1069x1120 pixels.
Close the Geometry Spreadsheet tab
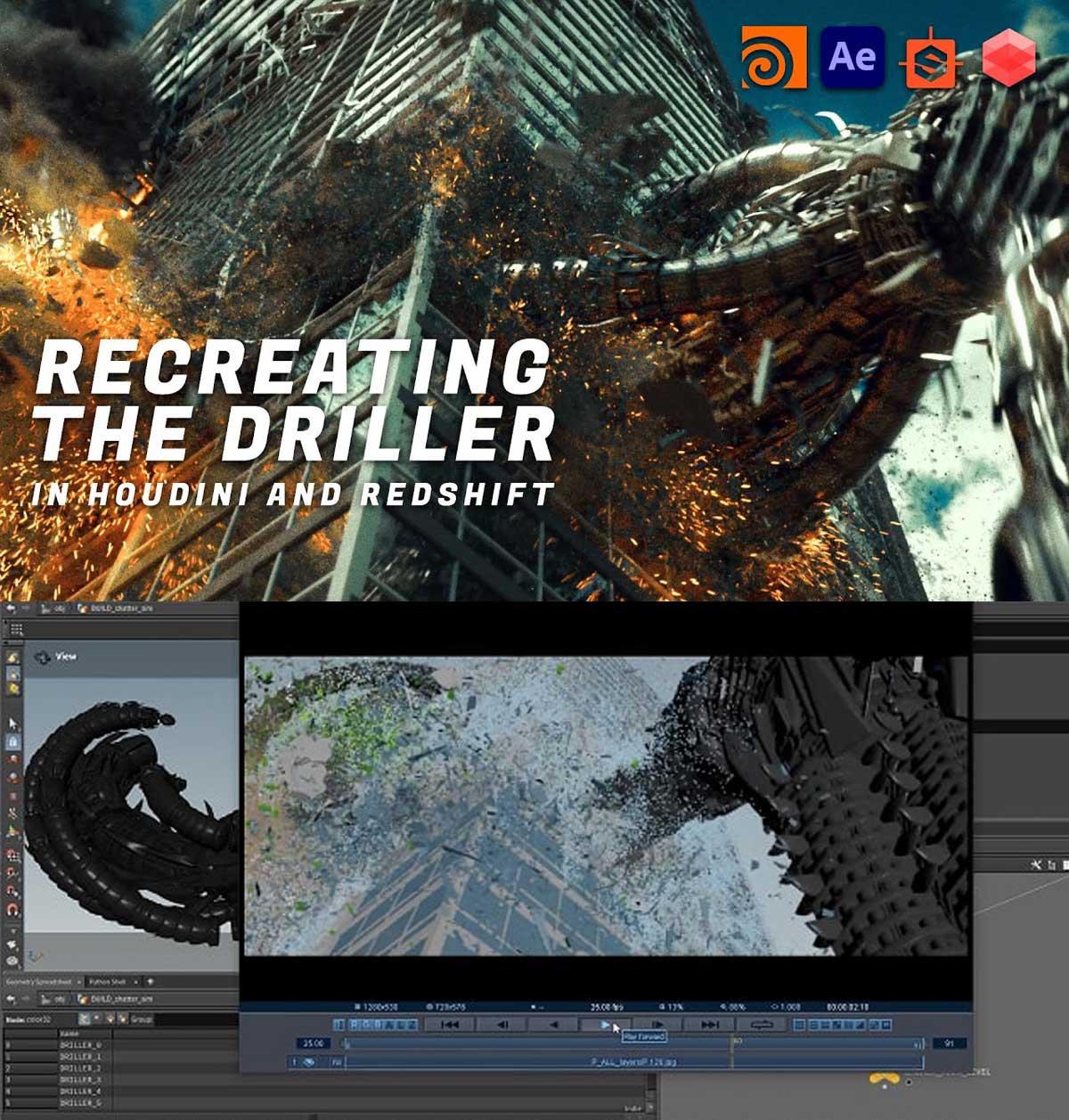[x=78, y=982]
